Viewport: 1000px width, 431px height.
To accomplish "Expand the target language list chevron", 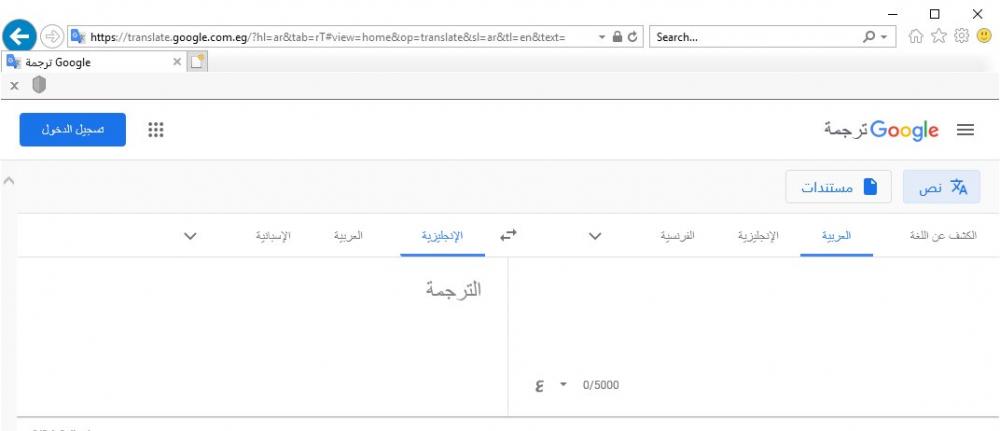I will coord(190,236).
